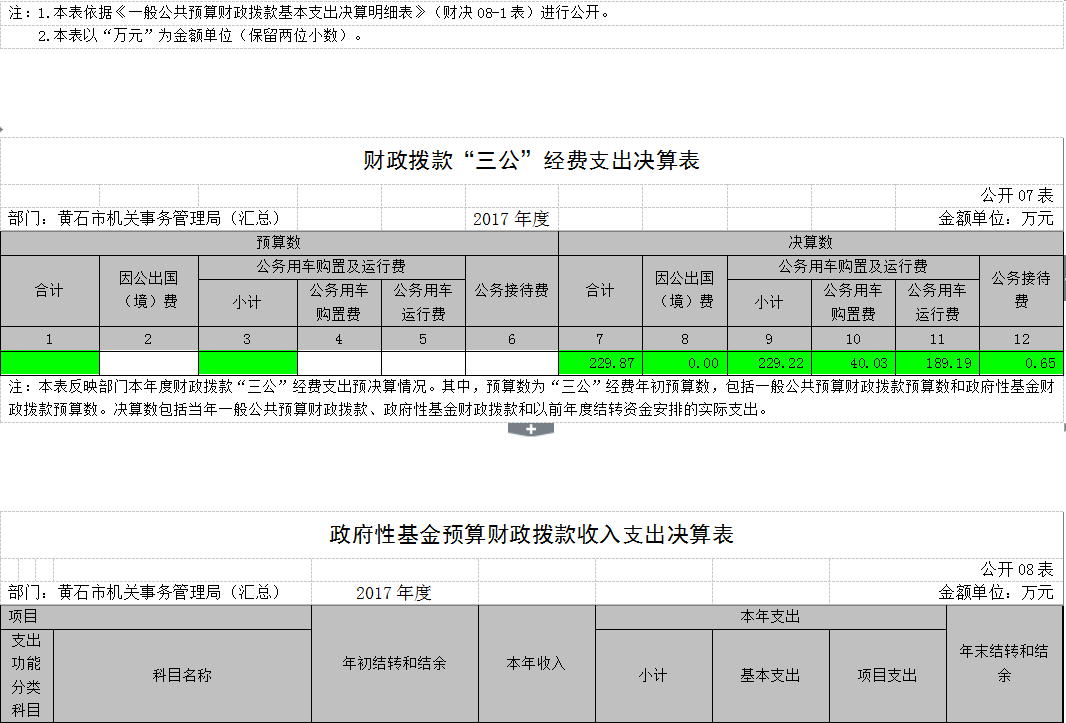This screenshot has height=723, width=1066.
Task: Click the plus add-row button below table
Action: click(x=531, y=429)
